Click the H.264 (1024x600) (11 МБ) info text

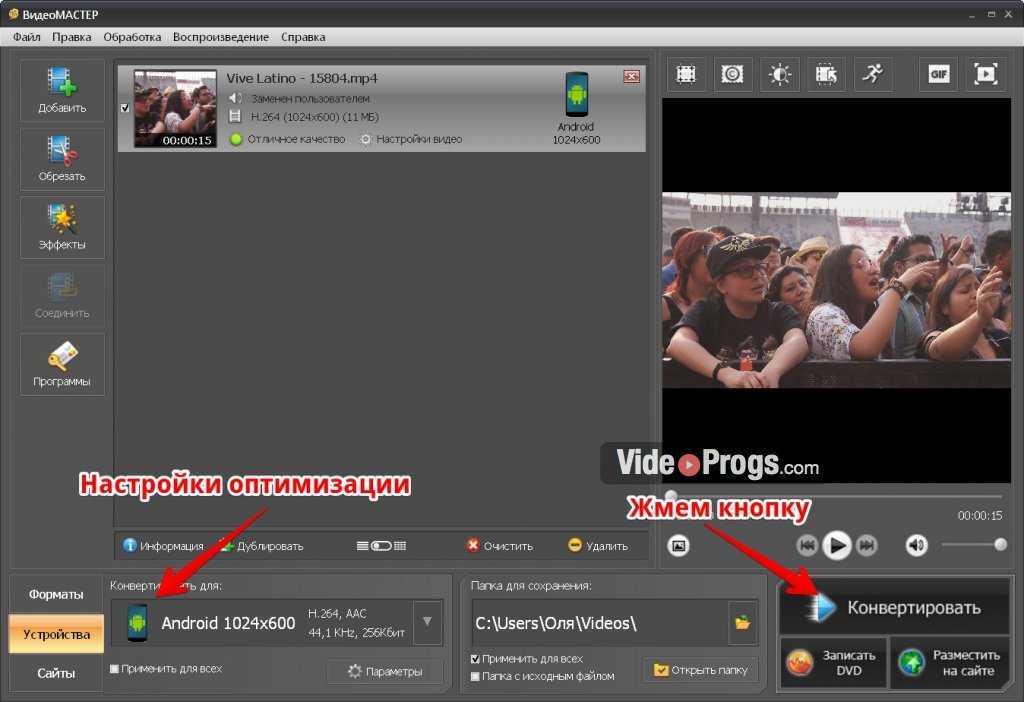pos(314,117)
